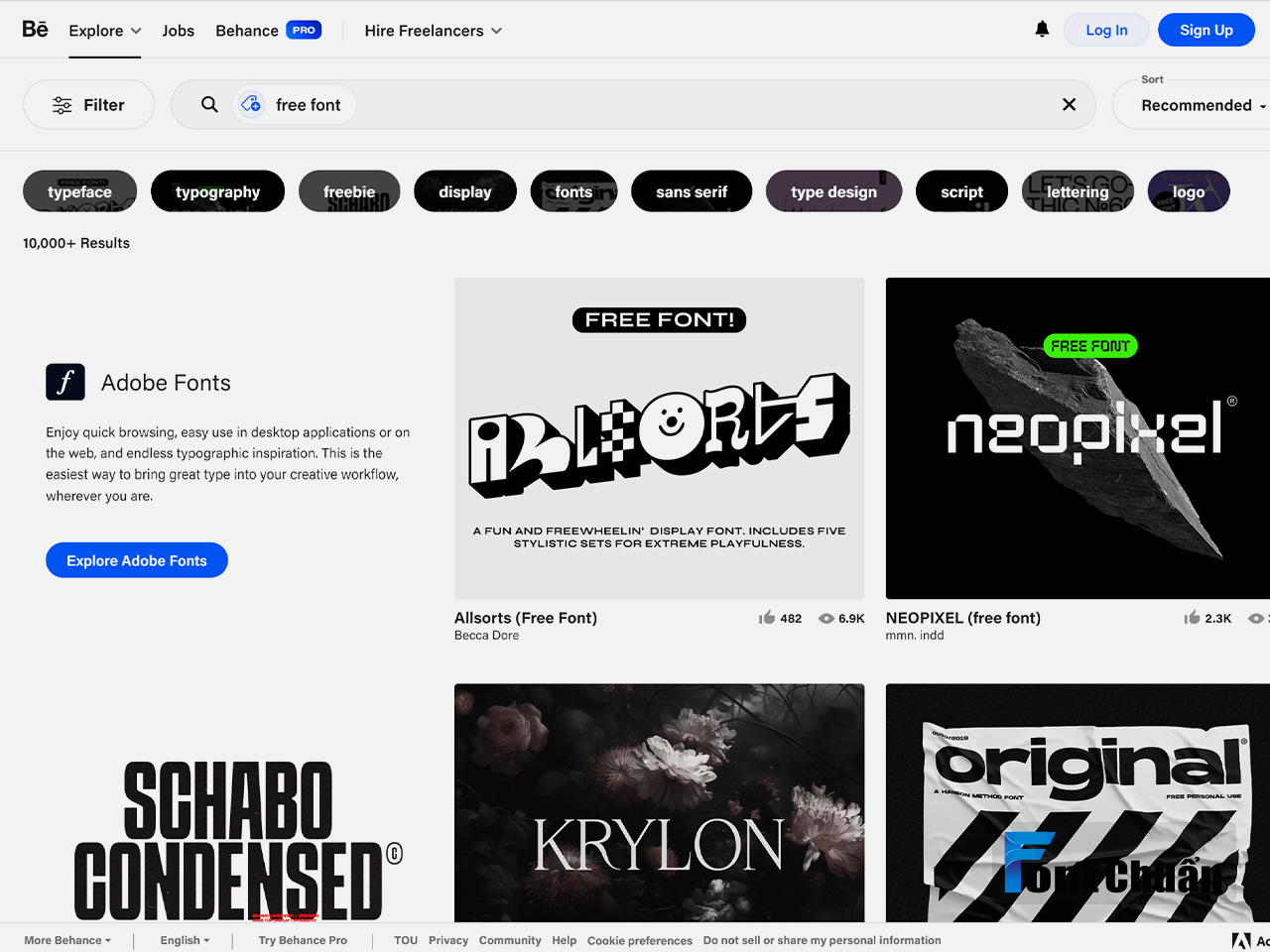Open the Allsorts (Free Font) project title
The image size is (1270, 952).
click(526, 618)
